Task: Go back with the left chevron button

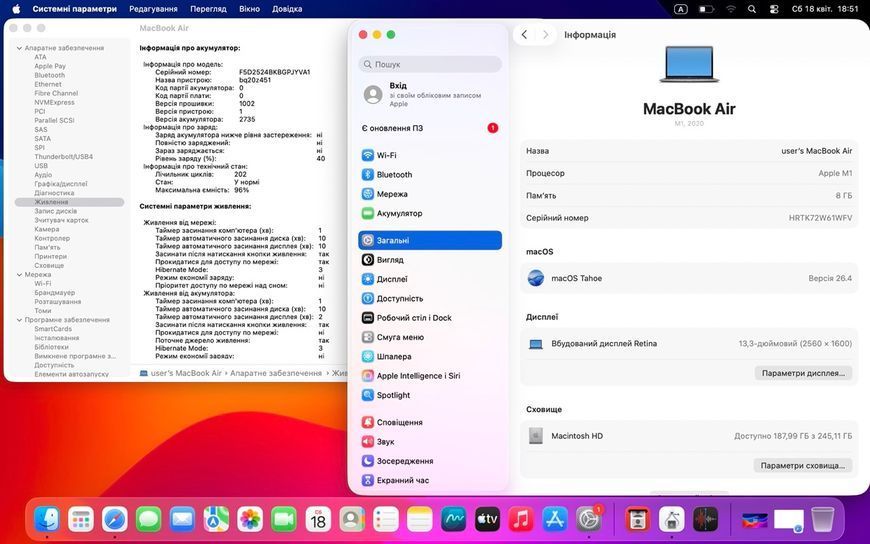Action: 524,34
